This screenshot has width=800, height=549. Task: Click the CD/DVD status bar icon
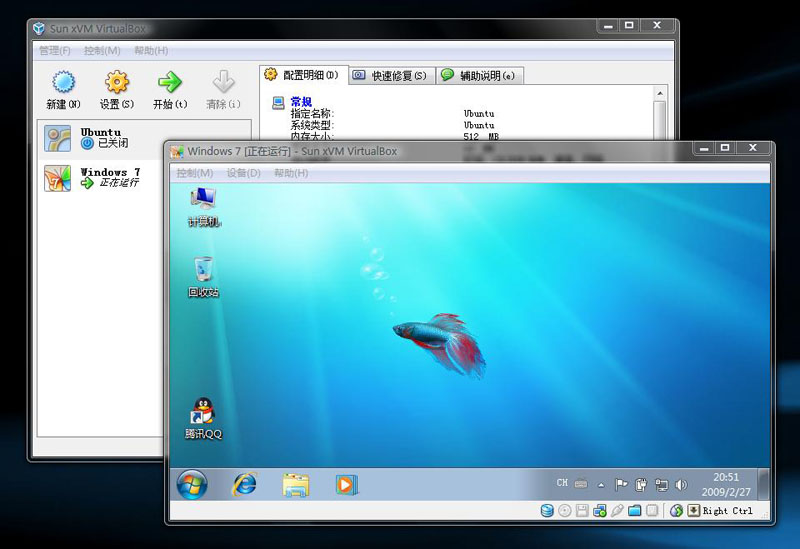point(565,511)
